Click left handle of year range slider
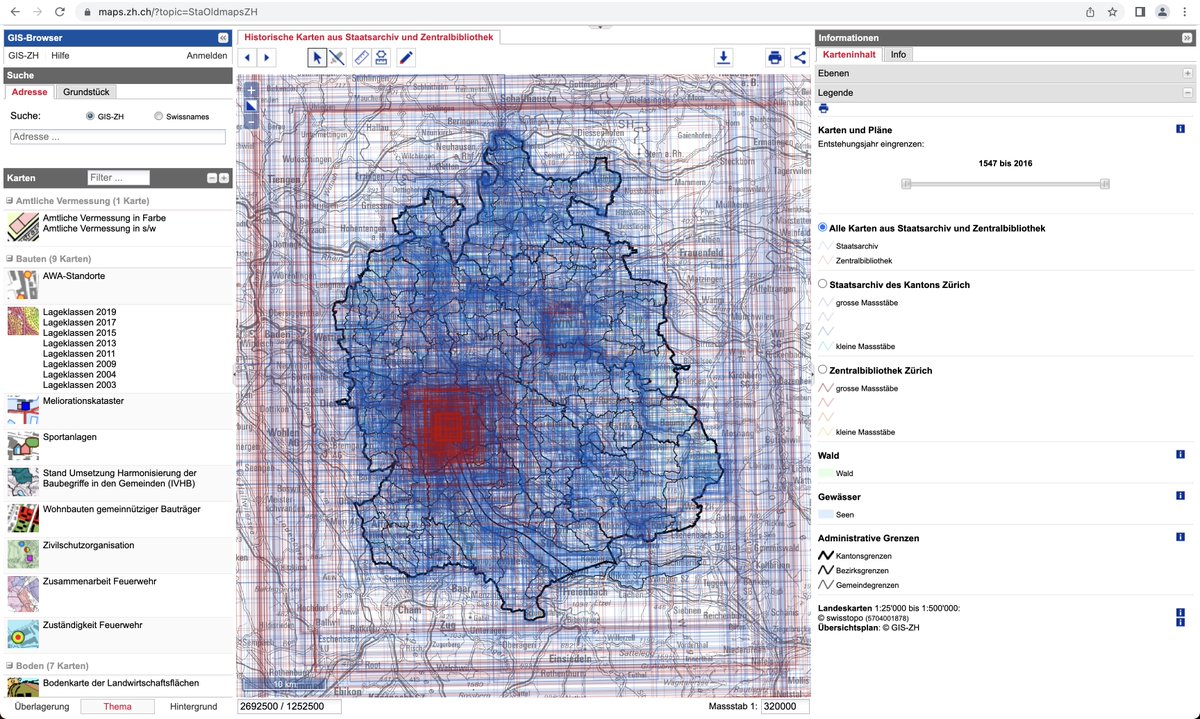Screen dimensions: 1200x719 (x=906, y=183)
